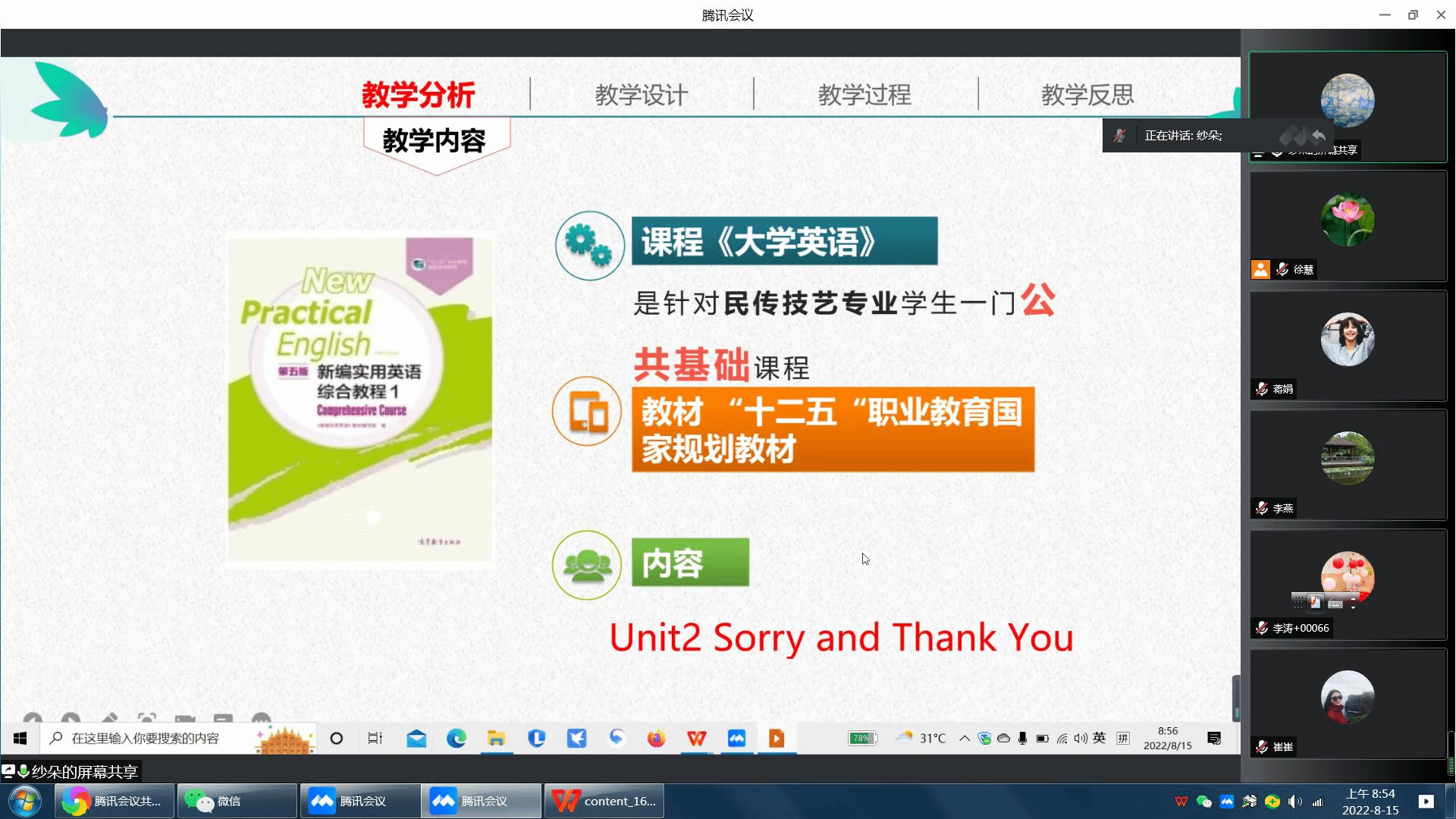The width and height of the screenshot is (1456, 819).
Task: Select the top participant tile sharing the screen
Action: click(1348, 106)
